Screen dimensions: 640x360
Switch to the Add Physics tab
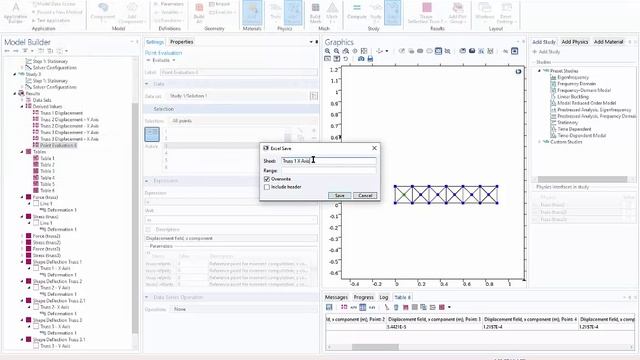[x=575, y=42]
